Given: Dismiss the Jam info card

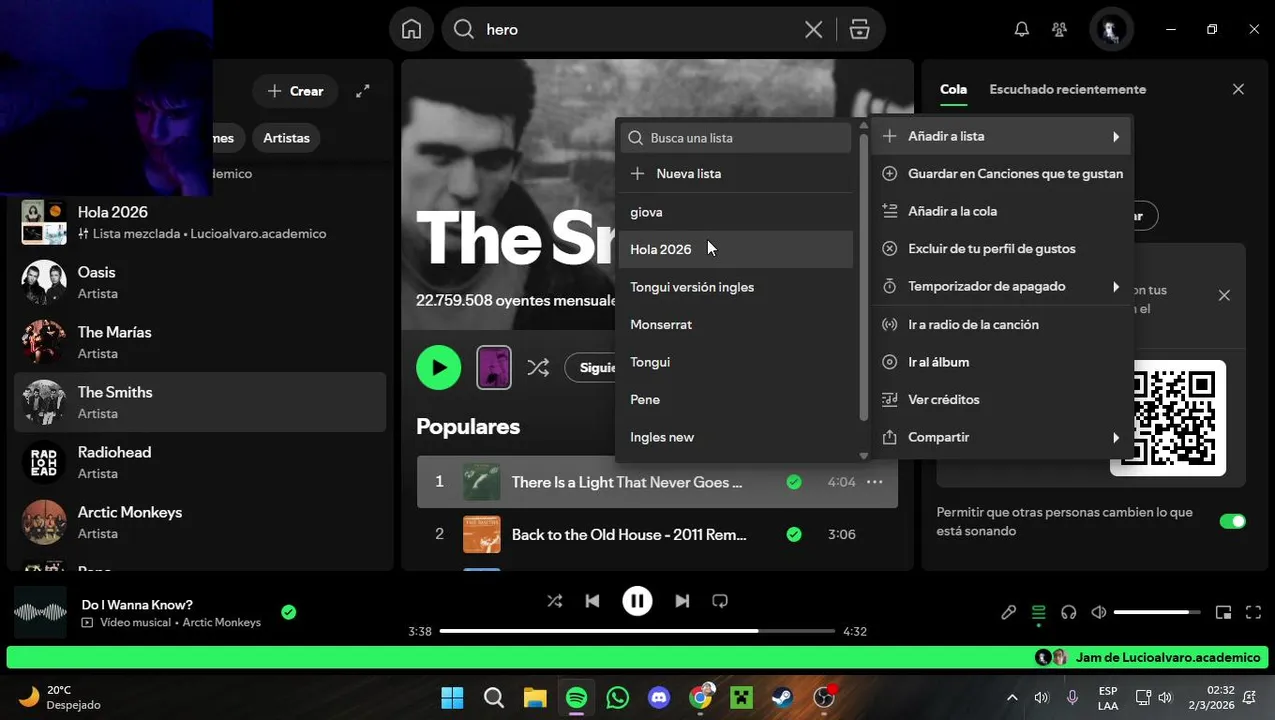Looking at the screenshot, I should coord(1224,295).
